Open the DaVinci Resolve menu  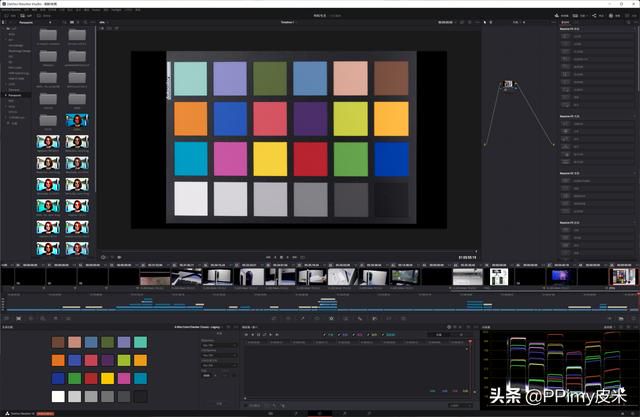(x=11, y=10)
